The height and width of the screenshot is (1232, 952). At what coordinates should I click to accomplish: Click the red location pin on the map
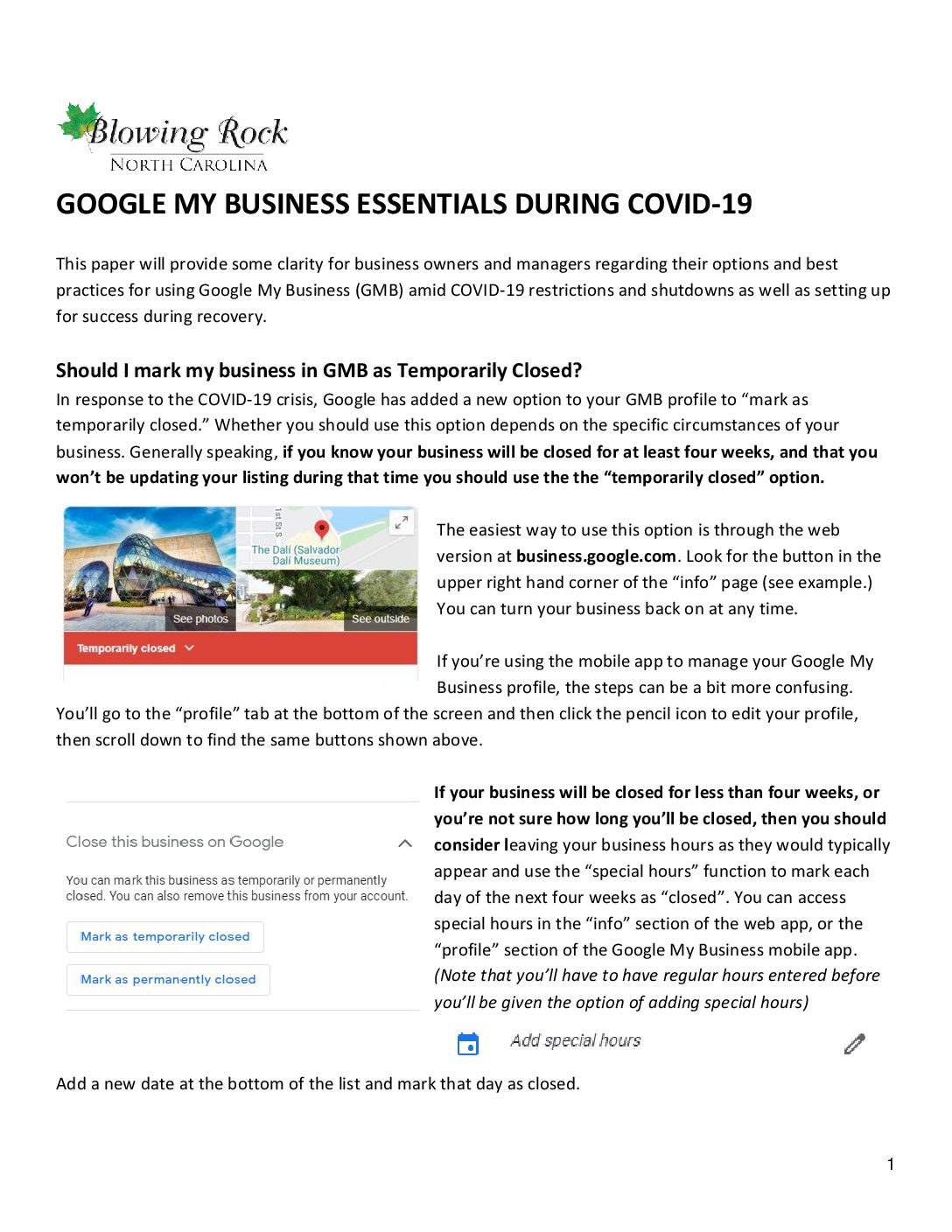pos(321,528)
